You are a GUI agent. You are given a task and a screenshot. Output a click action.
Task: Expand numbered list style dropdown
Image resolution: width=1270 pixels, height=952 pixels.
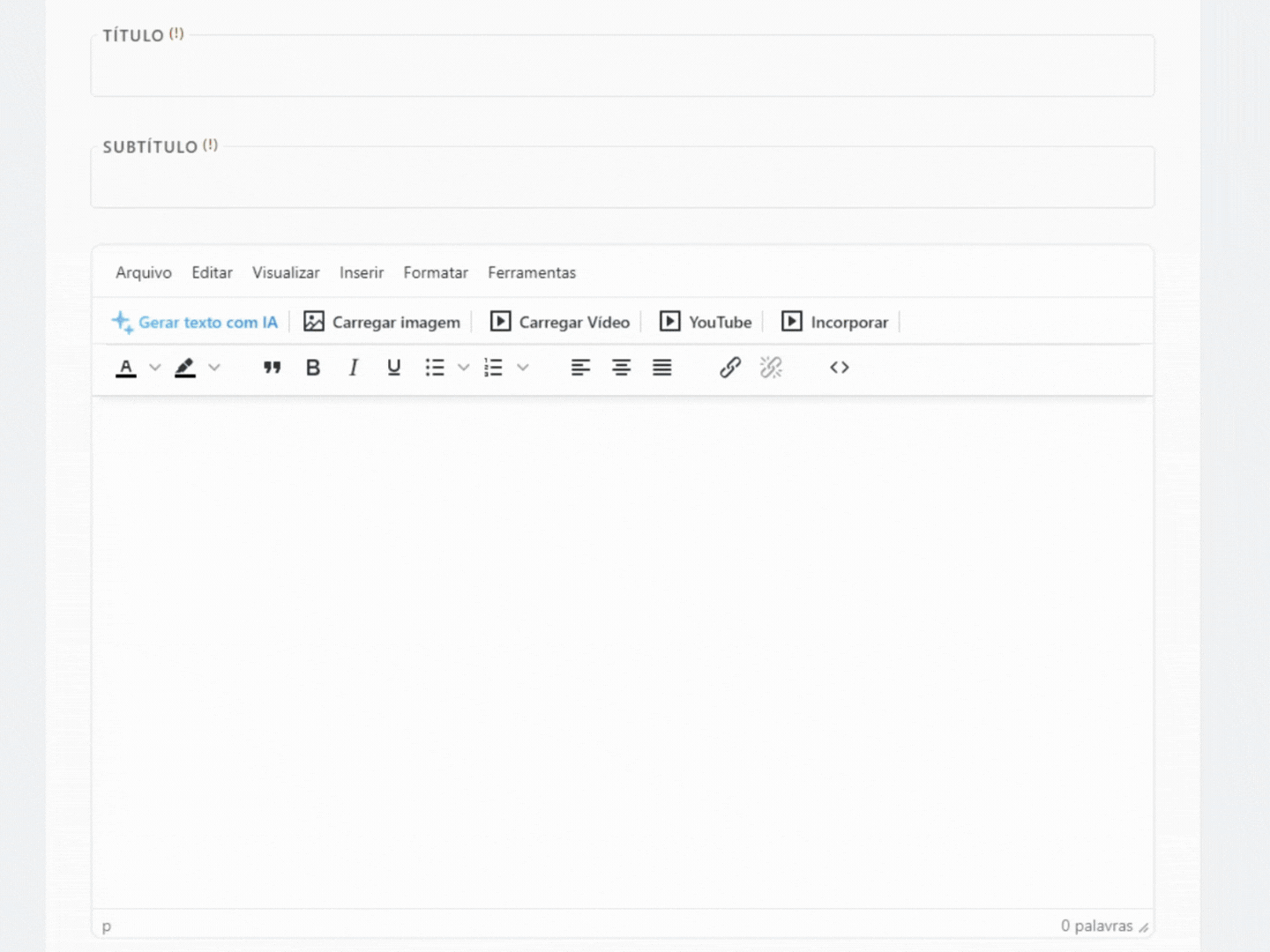pos(523,368)
